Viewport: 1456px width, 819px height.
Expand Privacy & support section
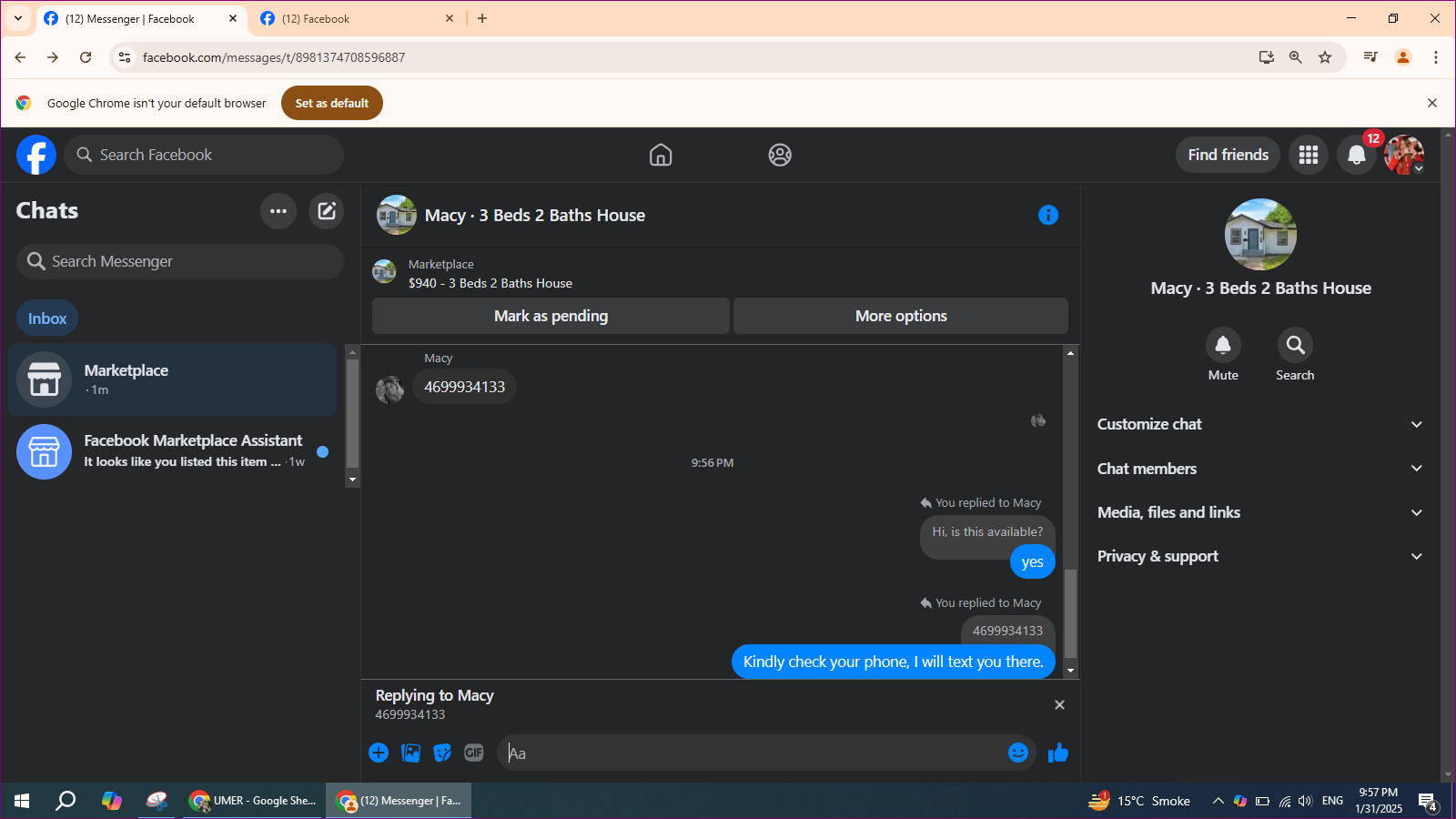(x=1260, y=556)
